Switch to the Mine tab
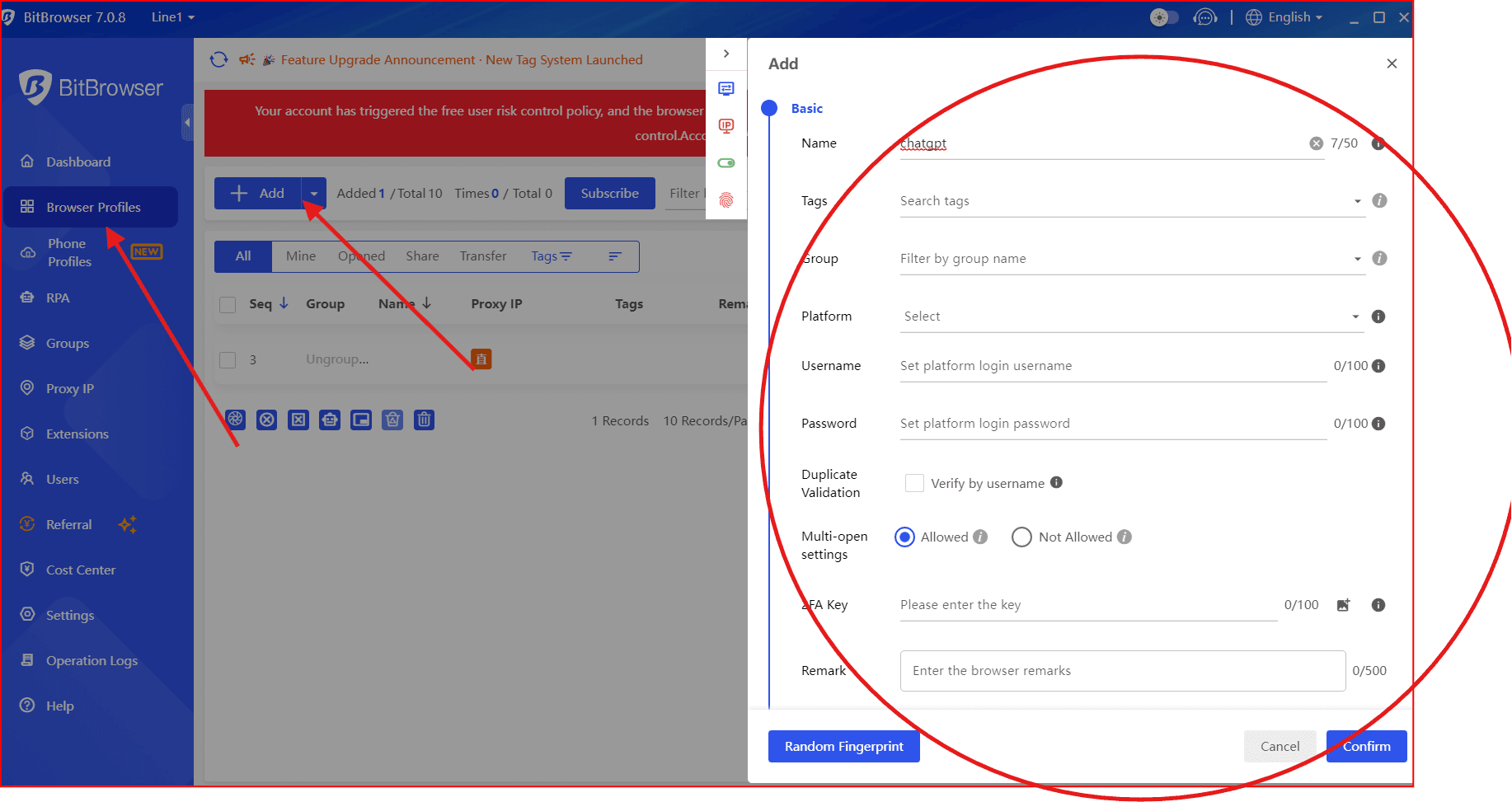The height and width of the screenshot is (802, 1512). (x=301, y=256)
